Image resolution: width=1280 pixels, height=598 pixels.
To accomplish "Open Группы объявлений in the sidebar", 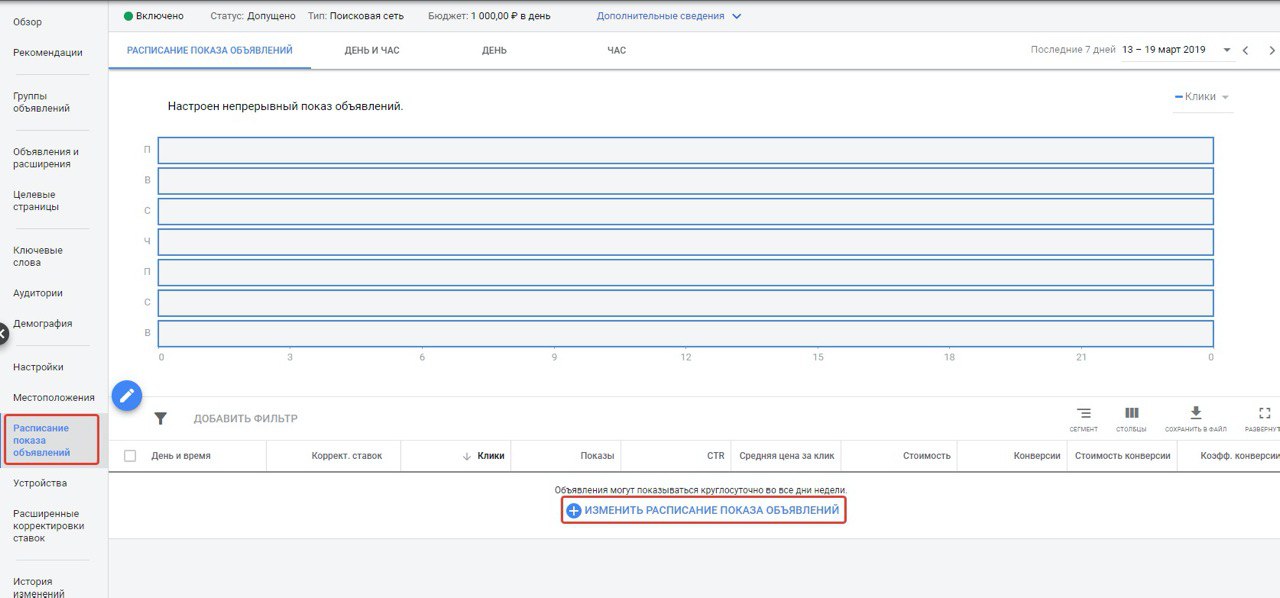I will 42,102.
